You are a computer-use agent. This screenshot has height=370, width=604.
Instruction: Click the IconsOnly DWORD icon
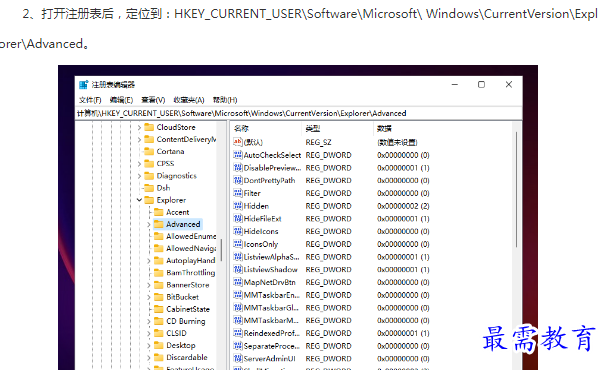tap(238, 244)
